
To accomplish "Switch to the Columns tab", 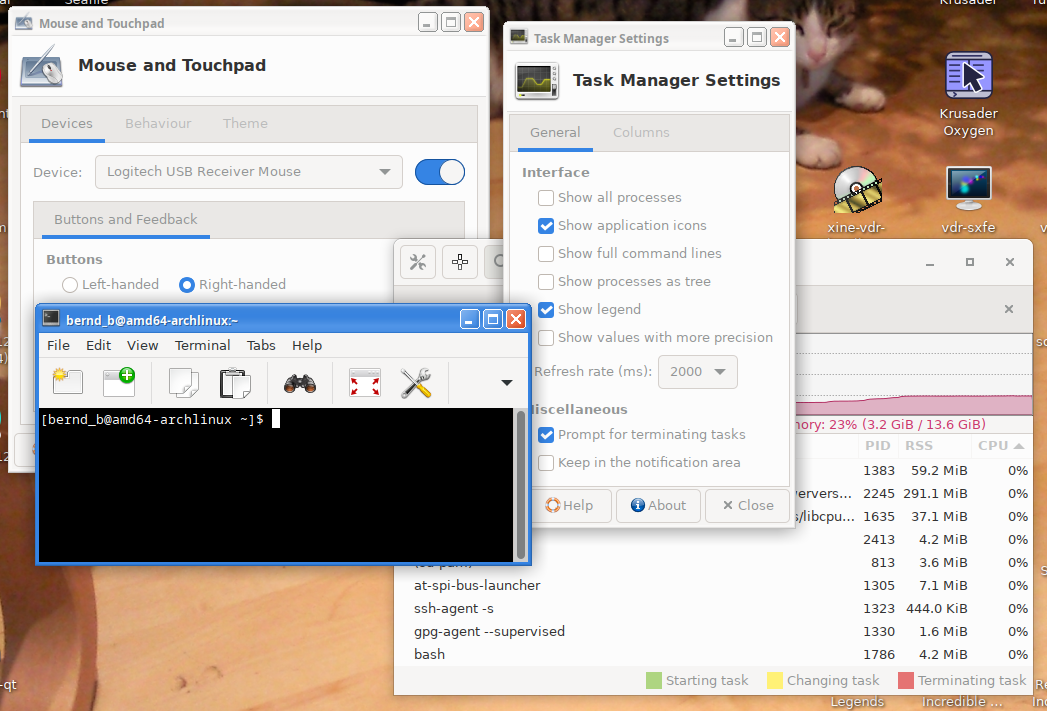I will pyautogui.click(x=641, y=132).
